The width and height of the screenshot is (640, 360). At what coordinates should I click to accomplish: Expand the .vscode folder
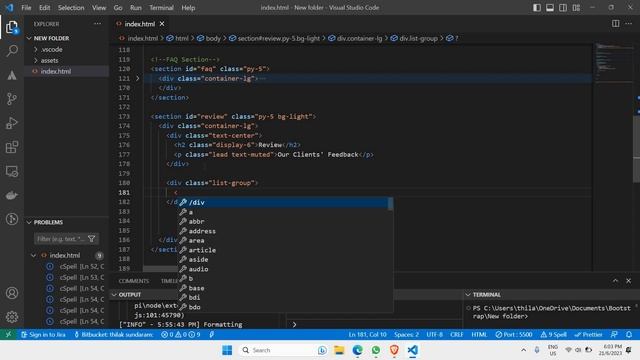[51, 49]
